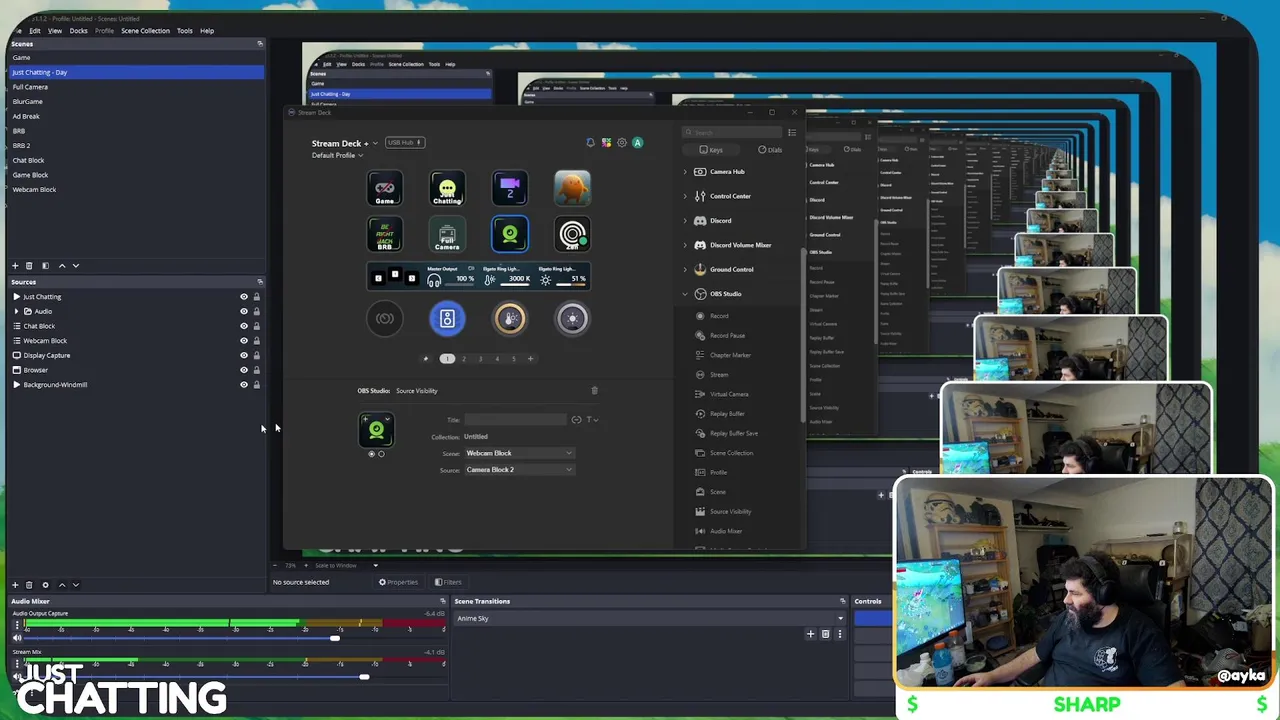Select the highlighted green webcam key
This screenshot has width=1280, height=720.
click(x=510, y=234)
